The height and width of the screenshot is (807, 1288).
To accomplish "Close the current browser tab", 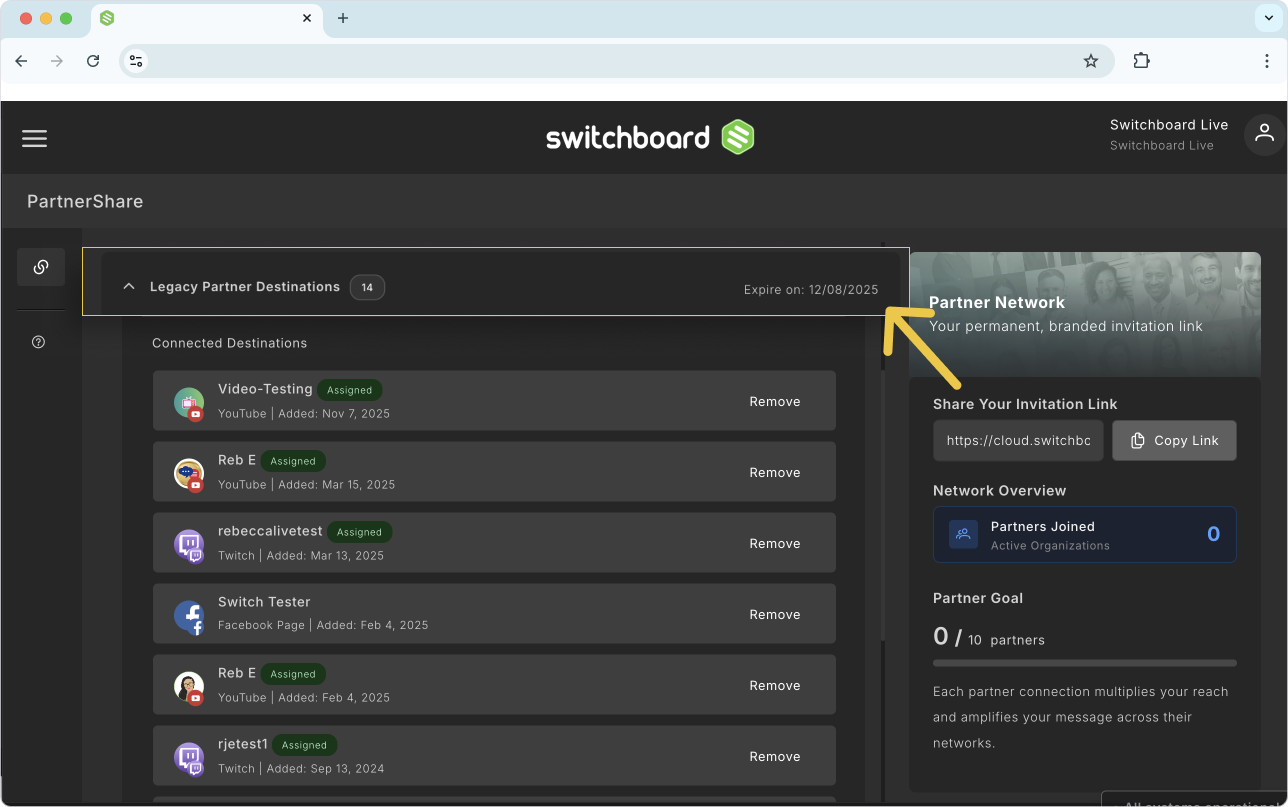I will pyautogui.click(x=307, y=18).
